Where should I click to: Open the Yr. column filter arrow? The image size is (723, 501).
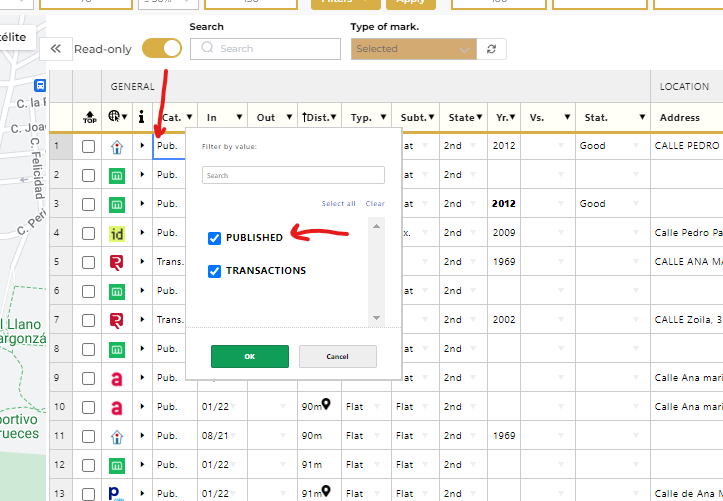[x=512, y=117]
